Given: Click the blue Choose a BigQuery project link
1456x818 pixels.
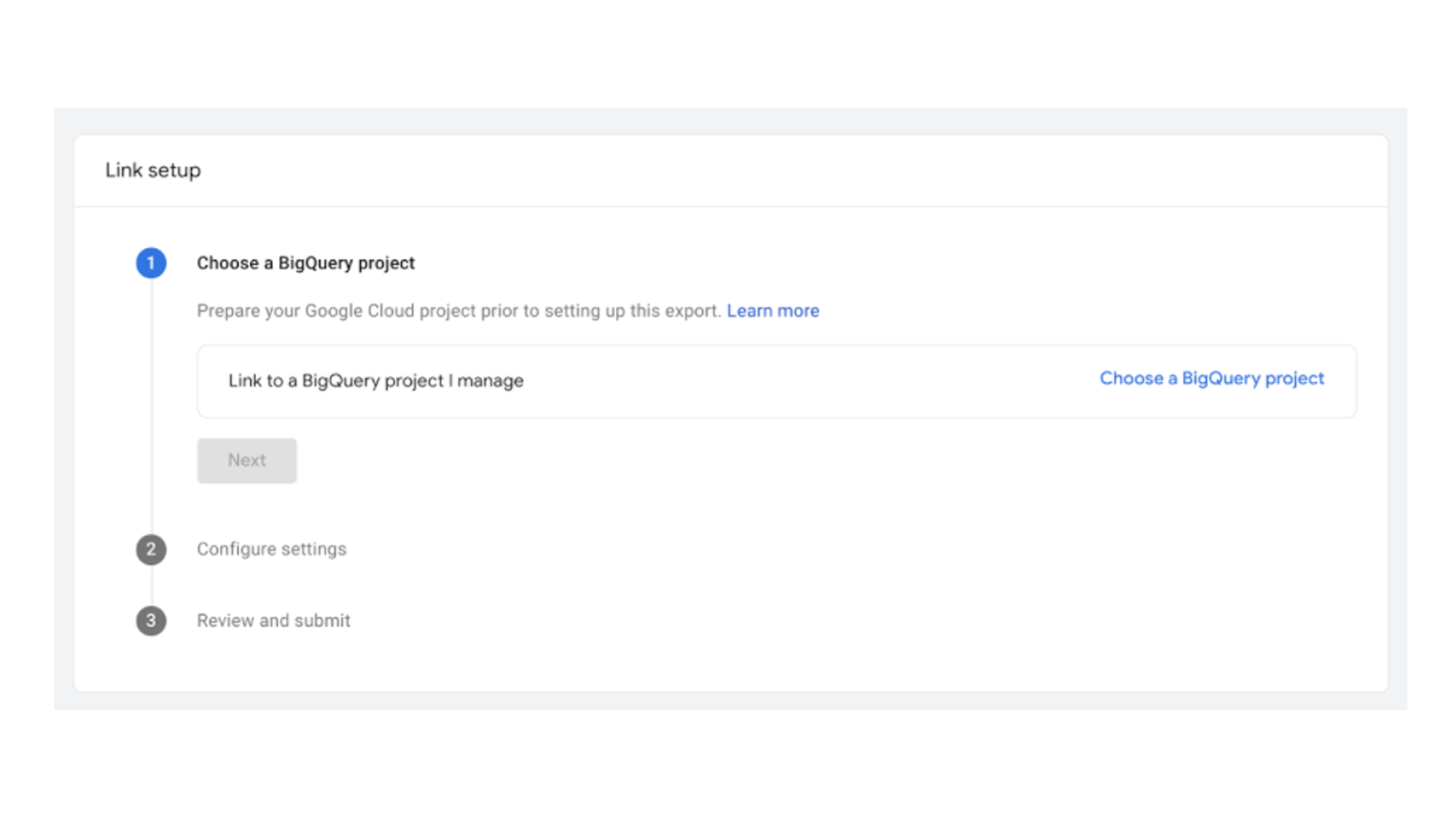Looking at the screenshot, I should [1211, 378].
